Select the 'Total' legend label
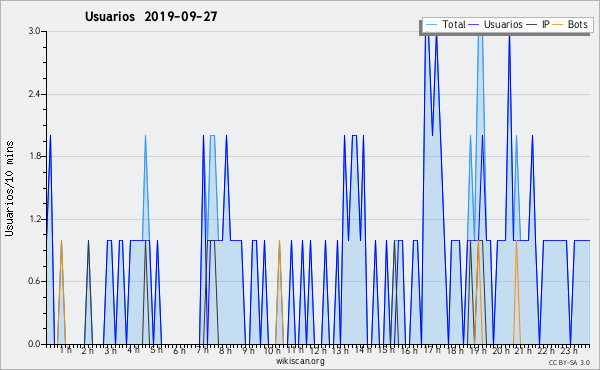Viewport: 600px width, 370px height. [x=453, y=24]
